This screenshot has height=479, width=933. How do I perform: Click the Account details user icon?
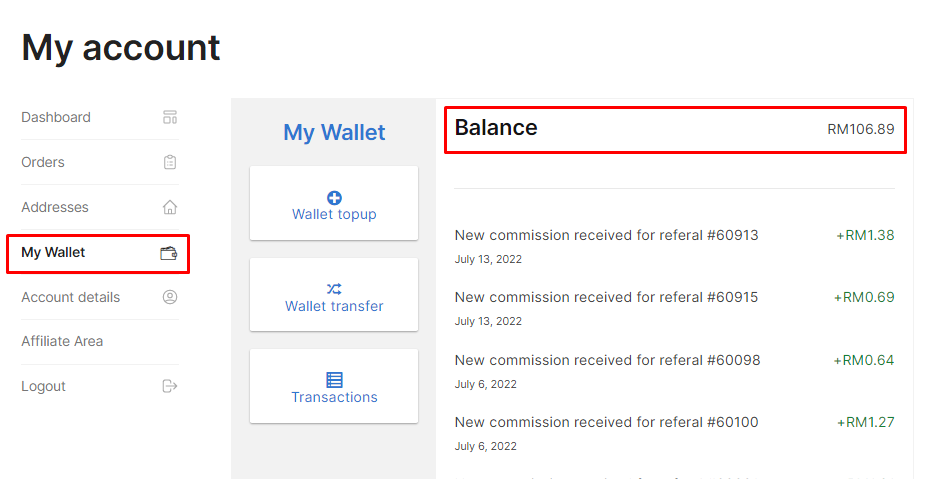coord(170,297)
